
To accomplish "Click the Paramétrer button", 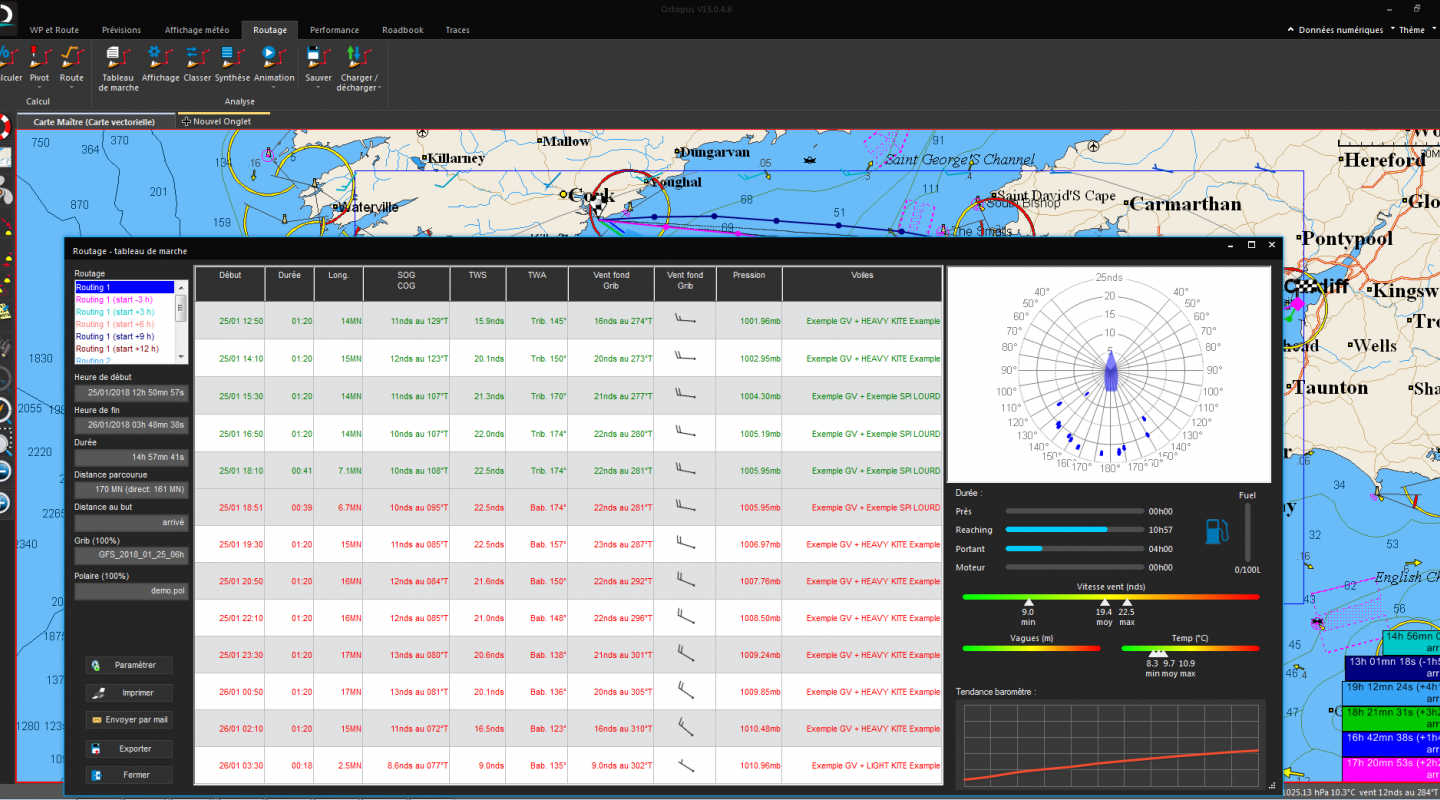I will (x=130, y=665).
